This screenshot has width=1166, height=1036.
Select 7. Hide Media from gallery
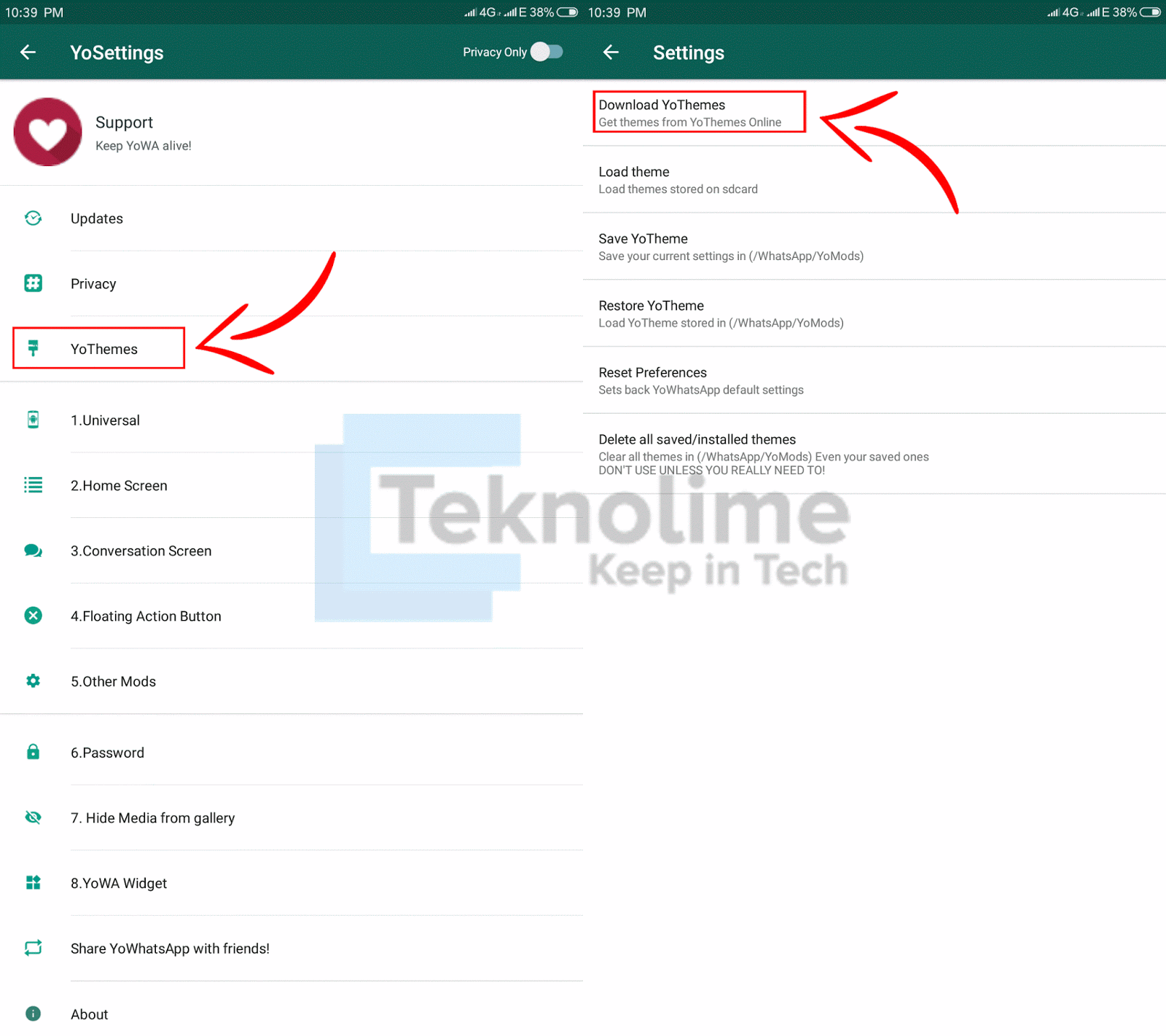(291, 818)
